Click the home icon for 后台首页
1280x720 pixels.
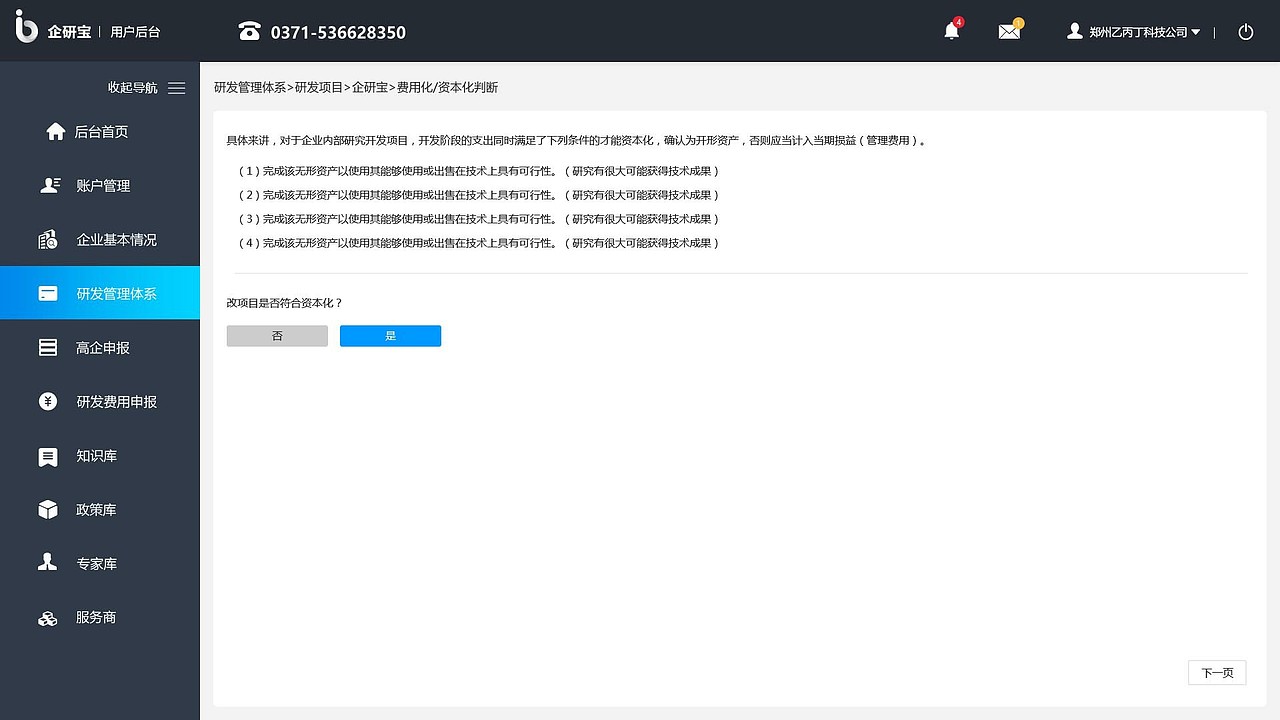[56, 131]
